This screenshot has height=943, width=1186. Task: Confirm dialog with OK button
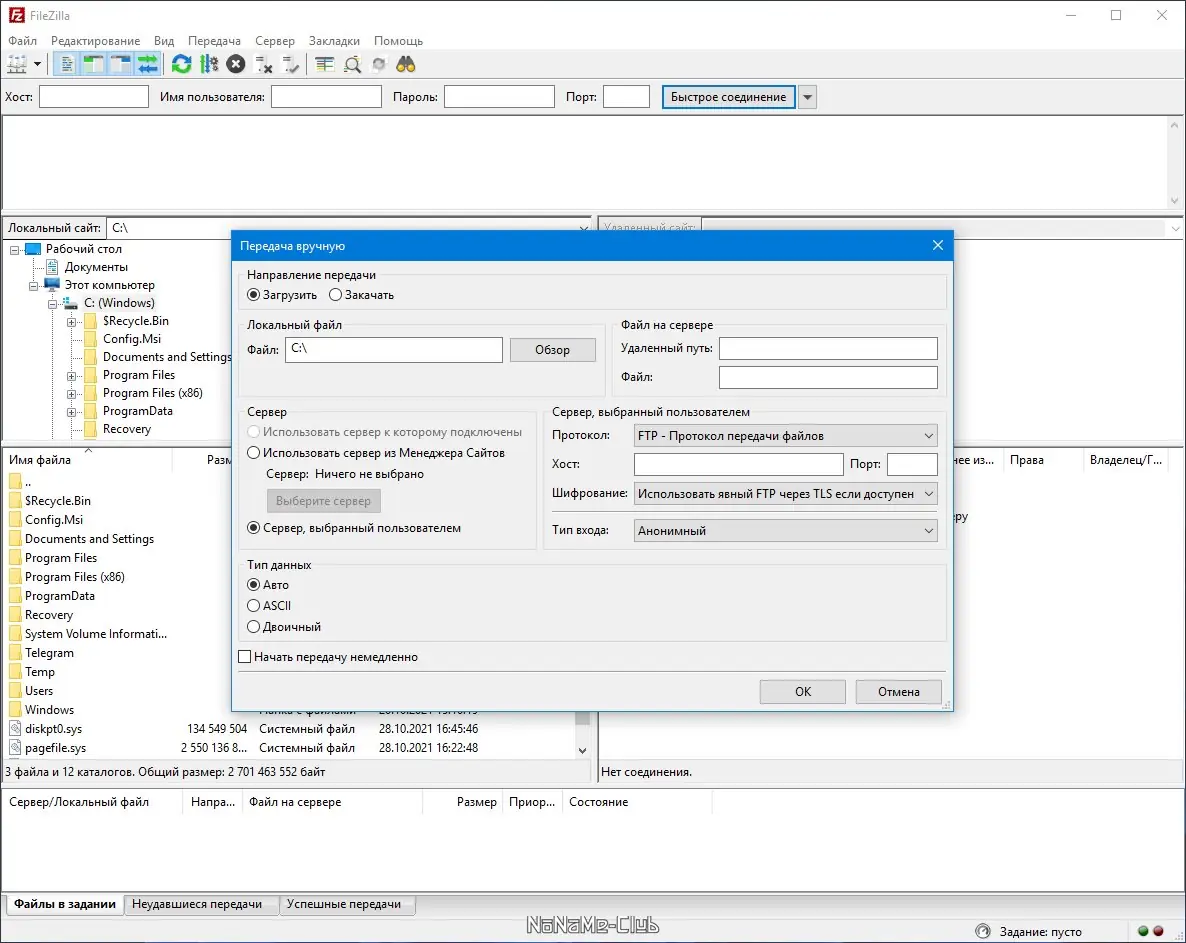point(803,692)
